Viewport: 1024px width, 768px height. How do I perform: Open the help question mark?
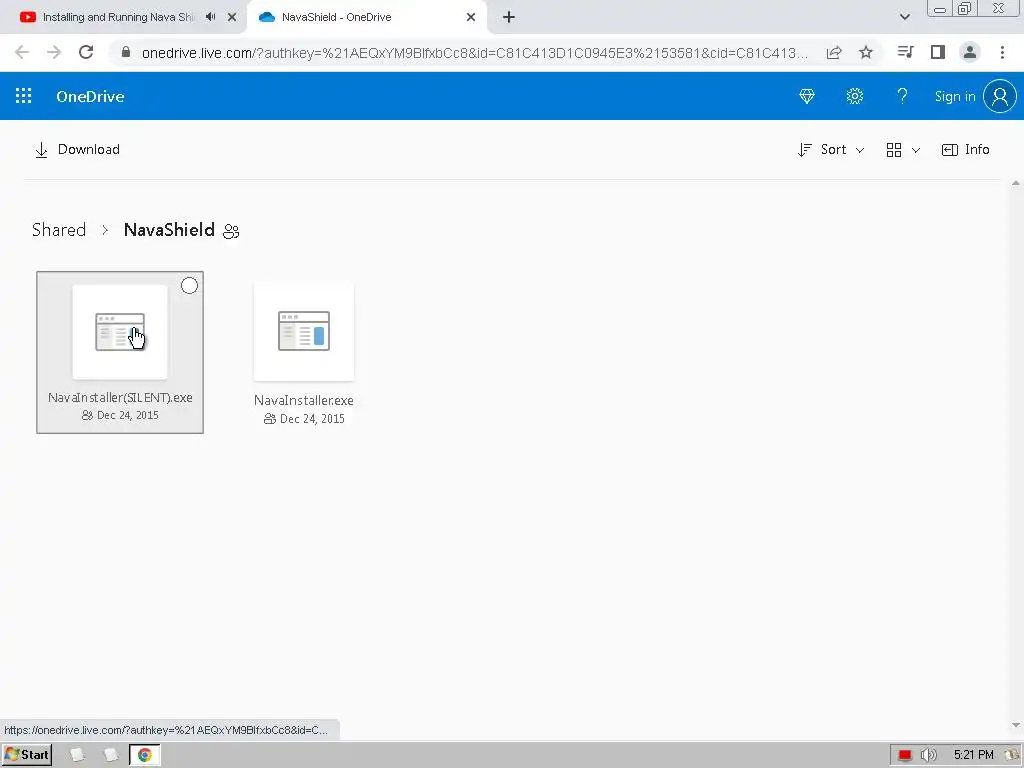(x=902, y=96)
